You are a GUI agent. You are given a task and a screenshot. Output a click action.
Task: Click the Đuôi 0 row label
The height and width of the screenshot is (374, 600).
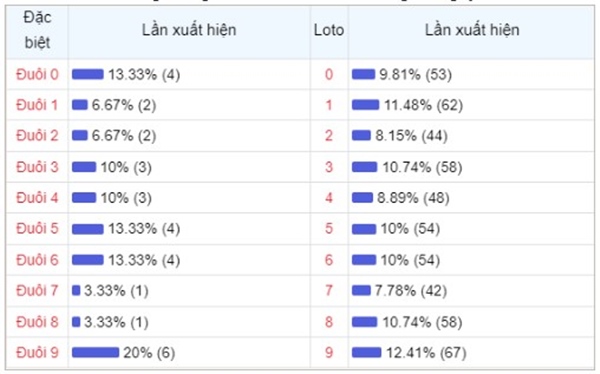pos(37,74)
